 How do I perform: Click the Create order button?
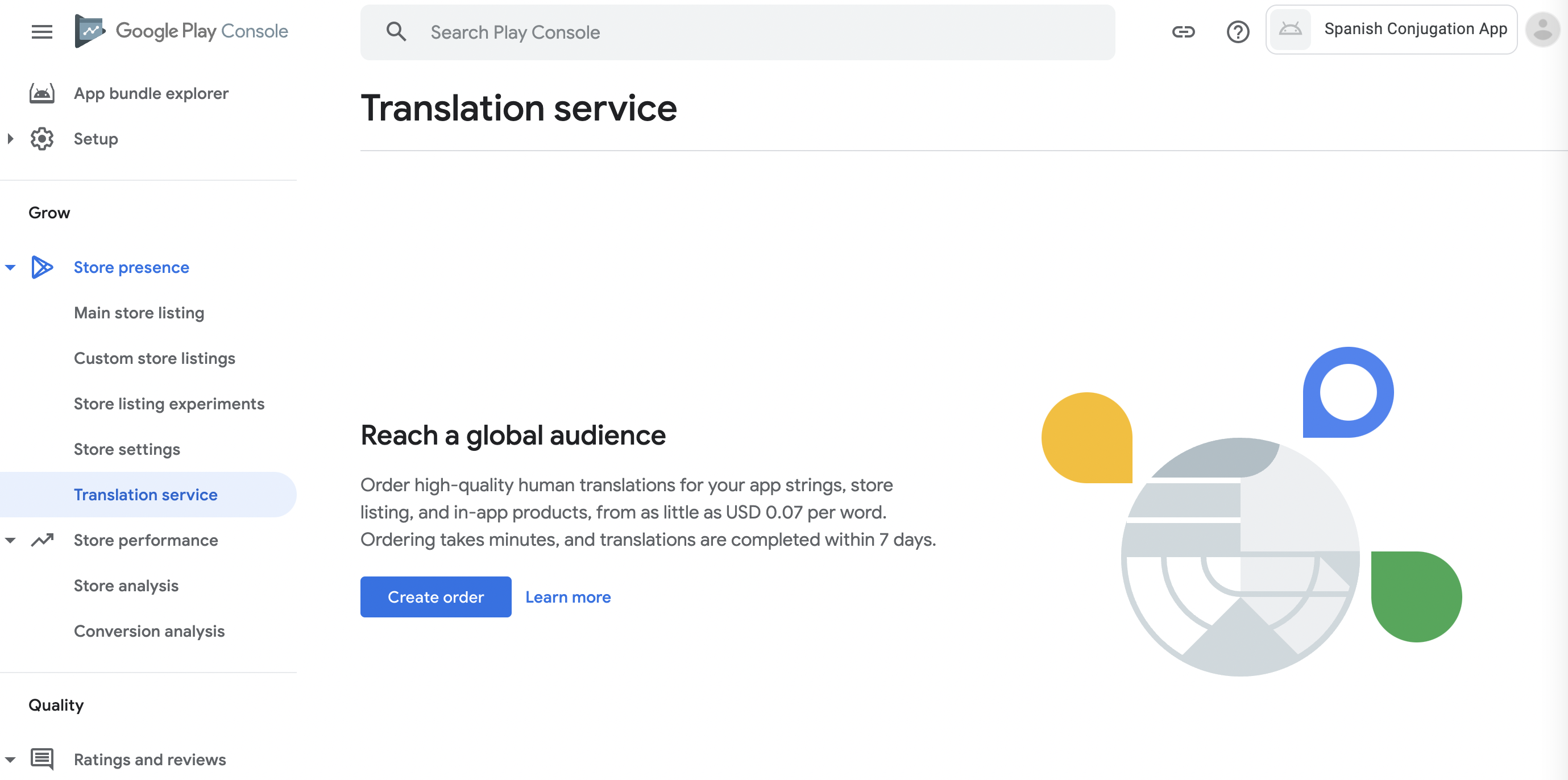point(436,597)
